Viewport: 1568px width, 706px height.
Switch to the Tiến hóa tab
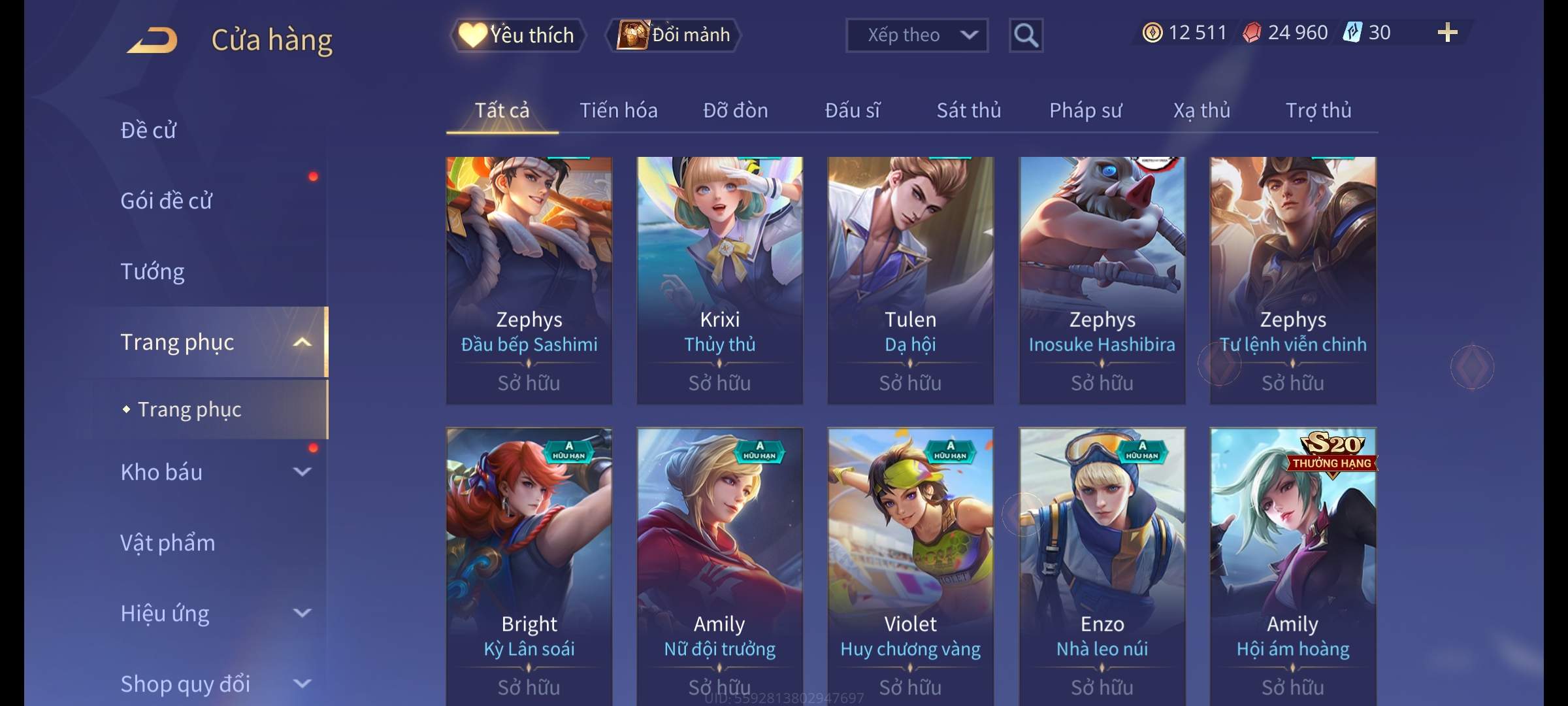[x=618, y=110]
